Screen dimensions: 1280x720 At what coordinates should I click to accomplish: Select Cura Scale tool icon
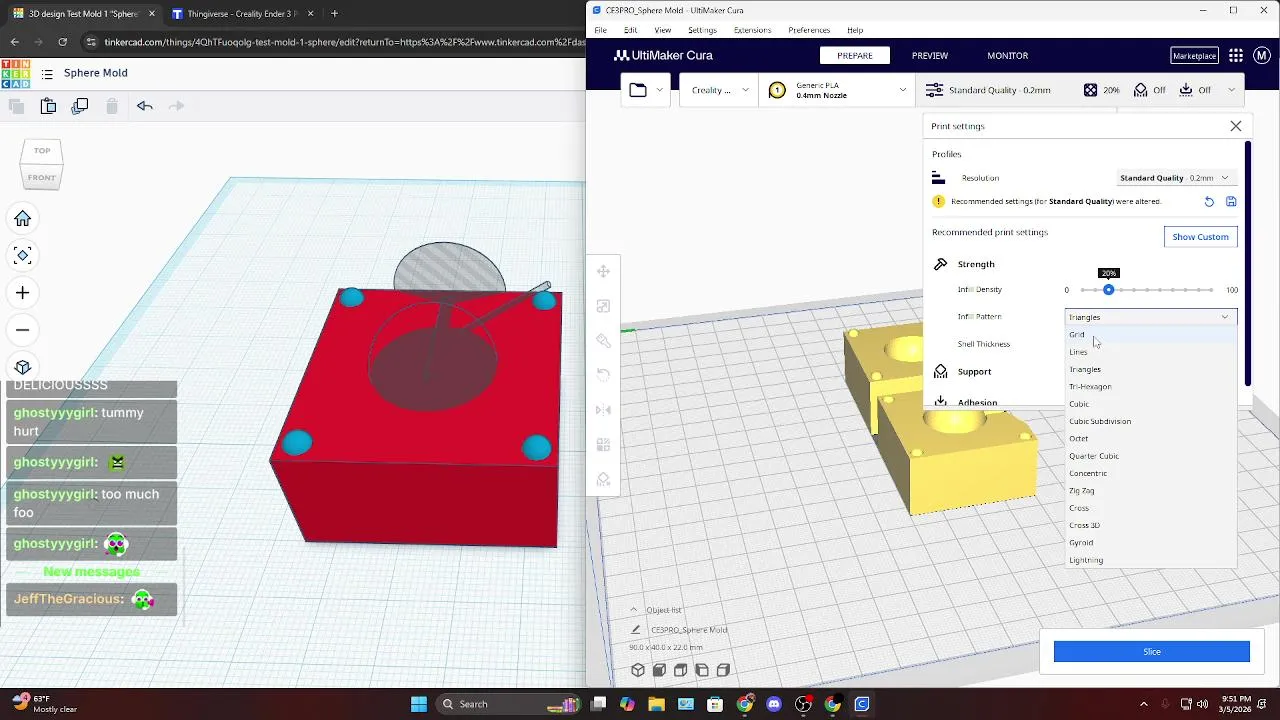[x=603, y=306]
